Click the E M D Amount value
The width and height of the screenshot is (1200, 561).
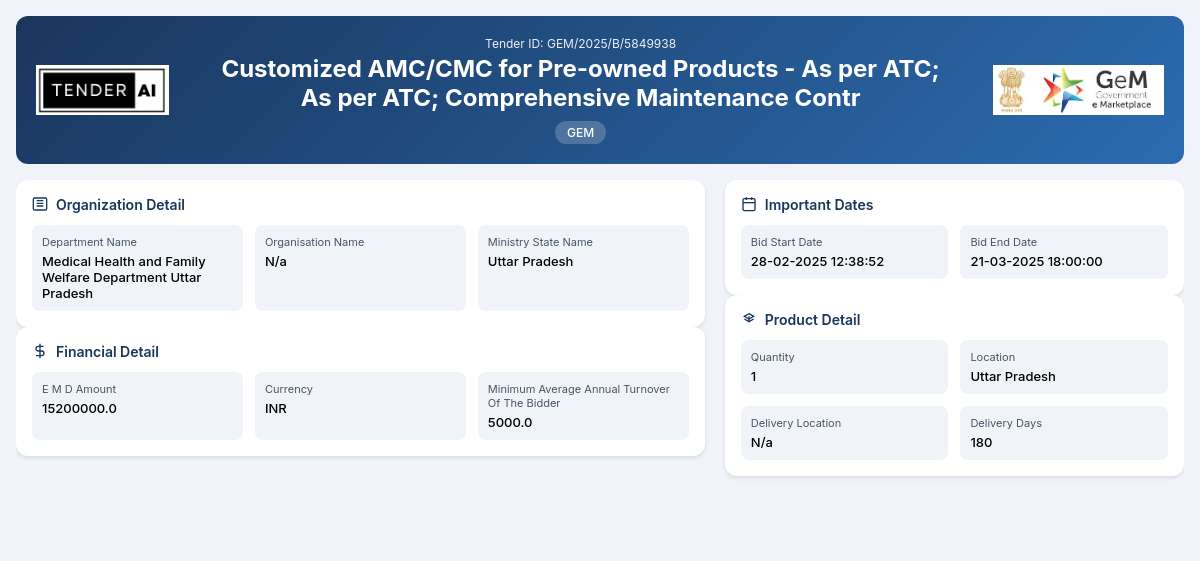click(79, 408)
